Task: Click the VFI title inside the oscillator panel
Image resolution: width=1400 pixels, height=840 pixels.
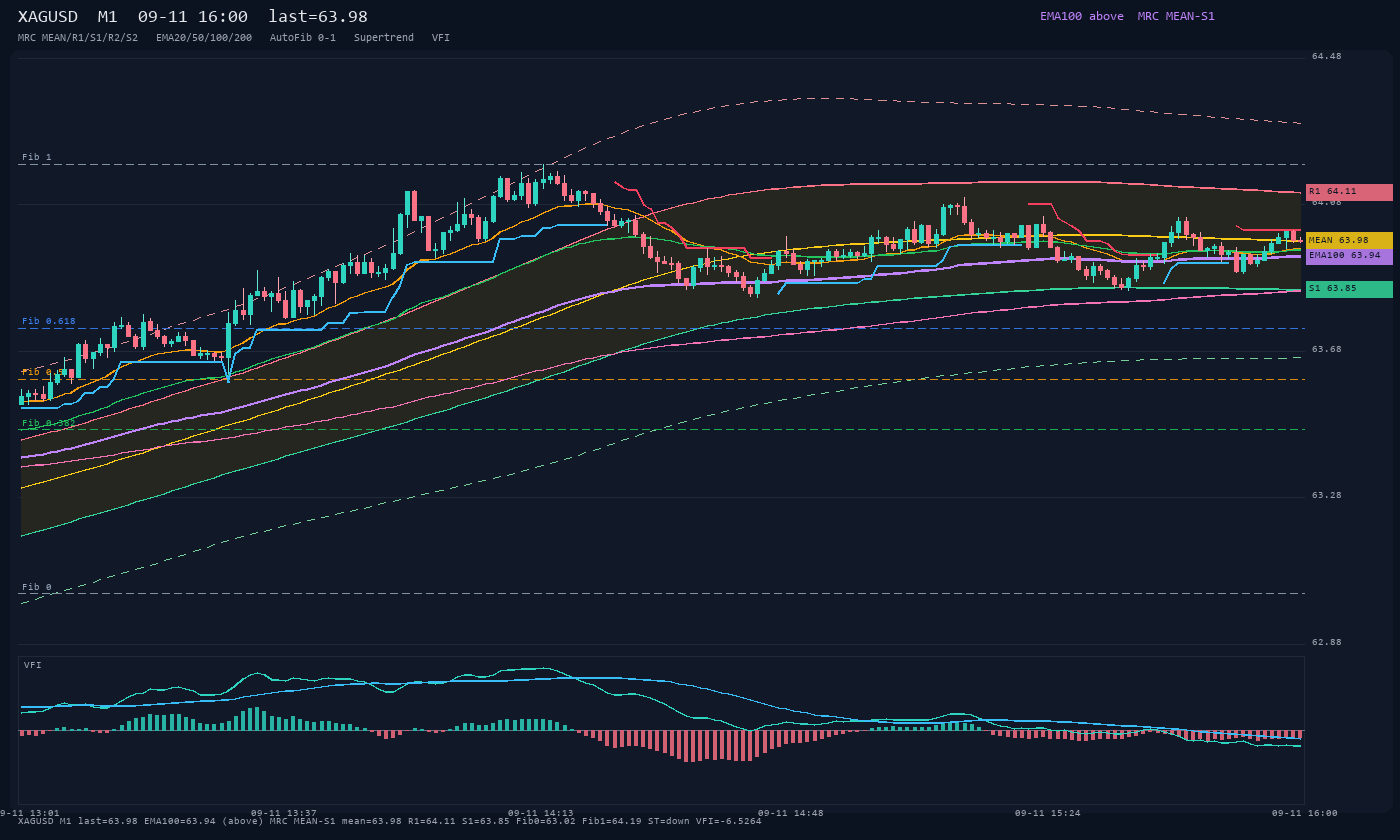Action: (33, 666)
